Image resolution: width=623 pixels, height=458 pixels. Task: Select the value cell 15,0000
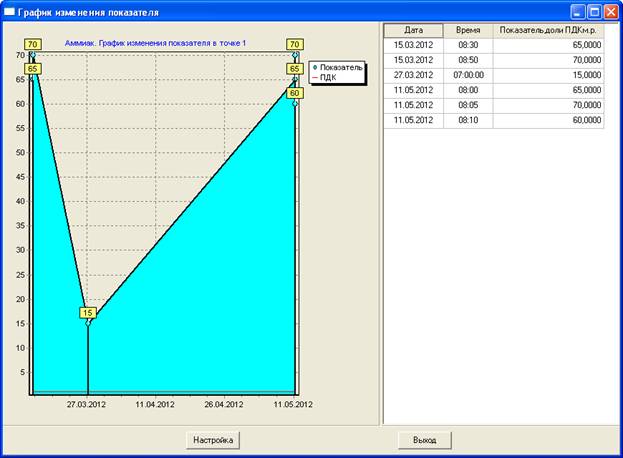pyautogui.click(x=549, y=75)
